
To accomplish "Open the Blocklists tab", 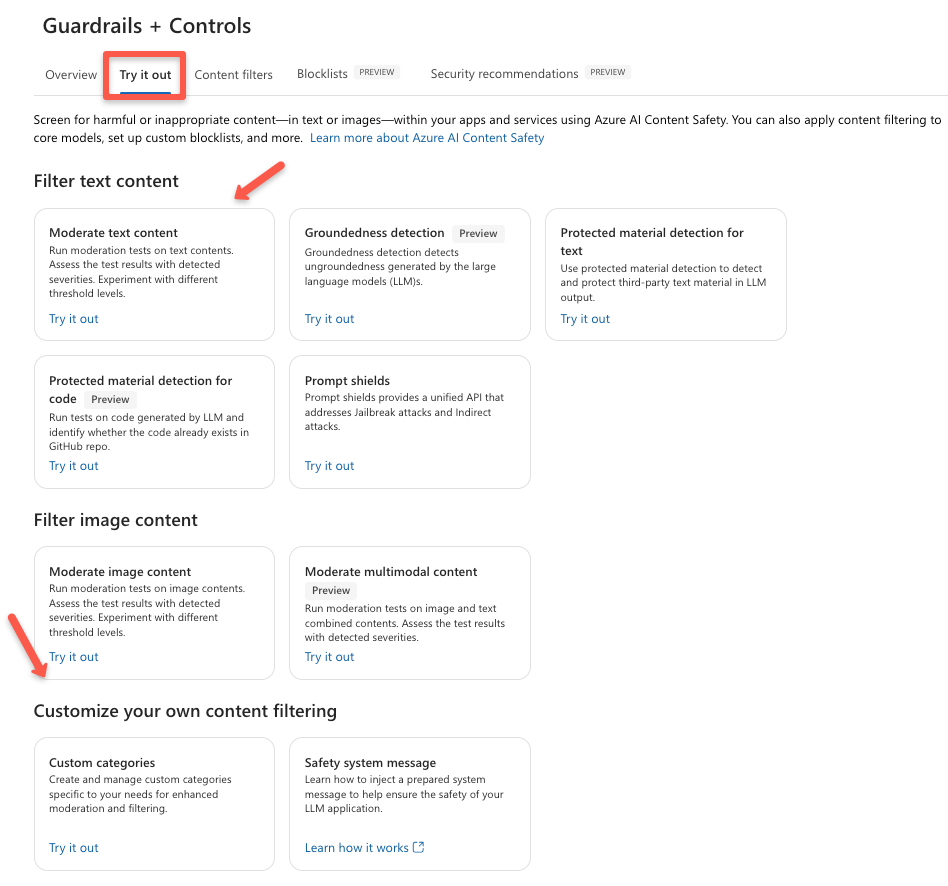I will point(321,74).
